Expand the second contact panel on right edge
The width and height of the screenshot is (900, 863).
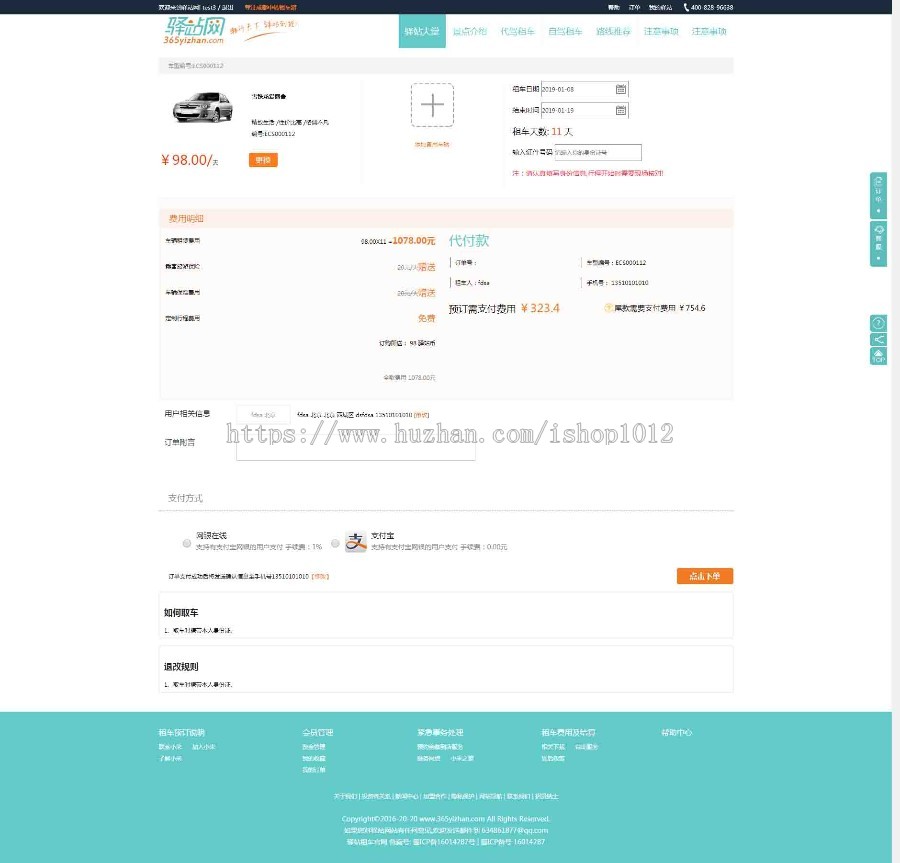pyautogui.click(x=878, y=243)
